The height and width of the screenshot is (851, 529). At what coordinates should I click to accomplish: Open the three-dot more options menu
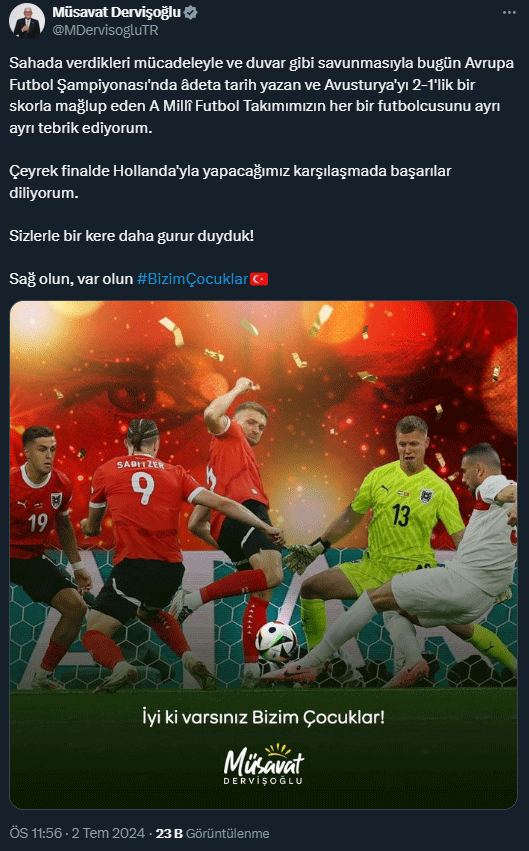[508, 12]
